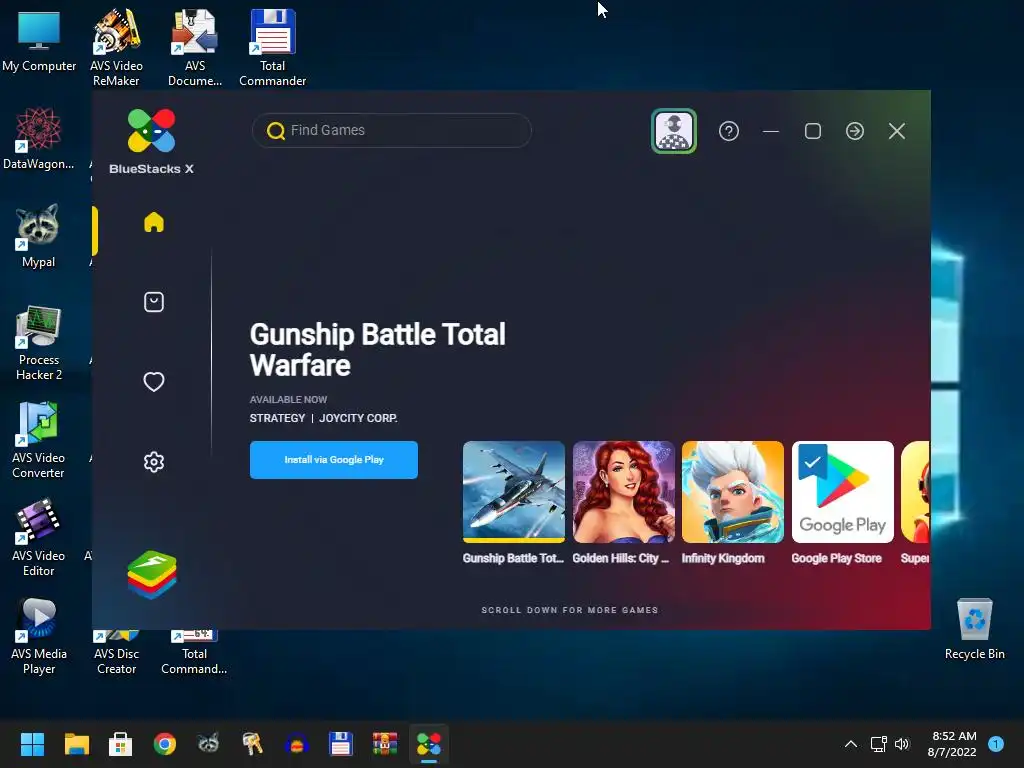Open the user profile avatar

[674, 131]
